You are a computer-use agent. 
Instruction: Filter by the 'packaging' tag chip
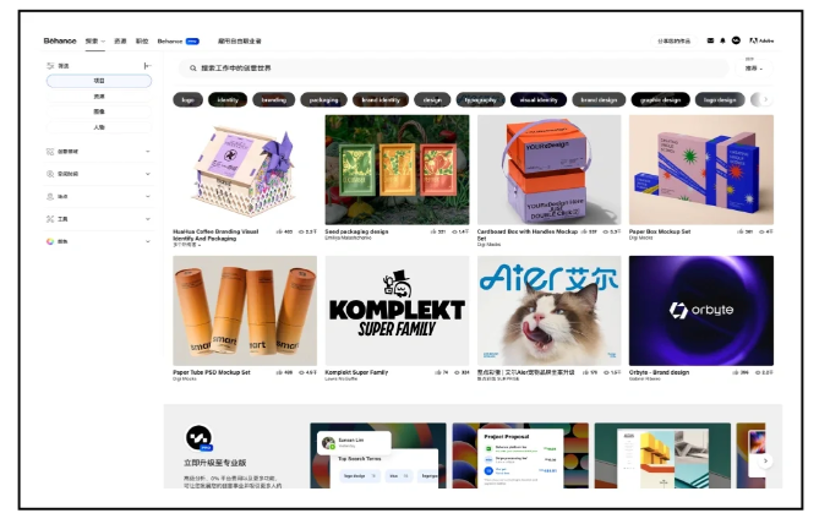(323, 100)
